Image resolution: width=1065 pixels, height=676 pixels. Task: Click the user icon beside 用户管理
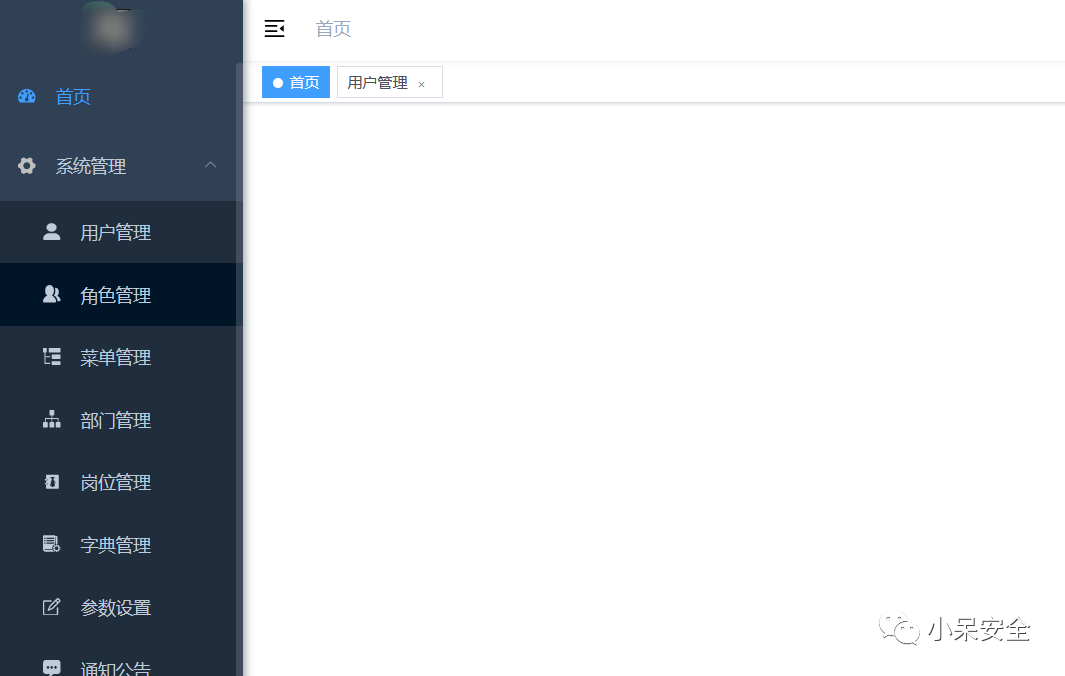click(x=52, y=232)
